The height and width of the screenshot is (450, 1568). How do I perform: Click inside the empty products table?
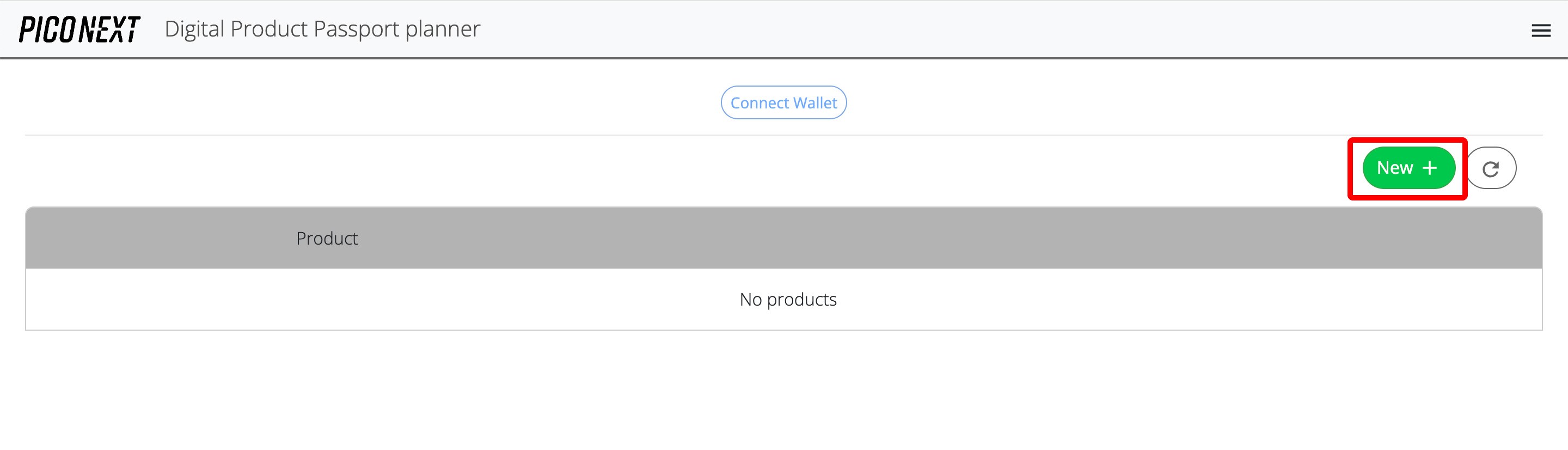(x=788, y=299)
